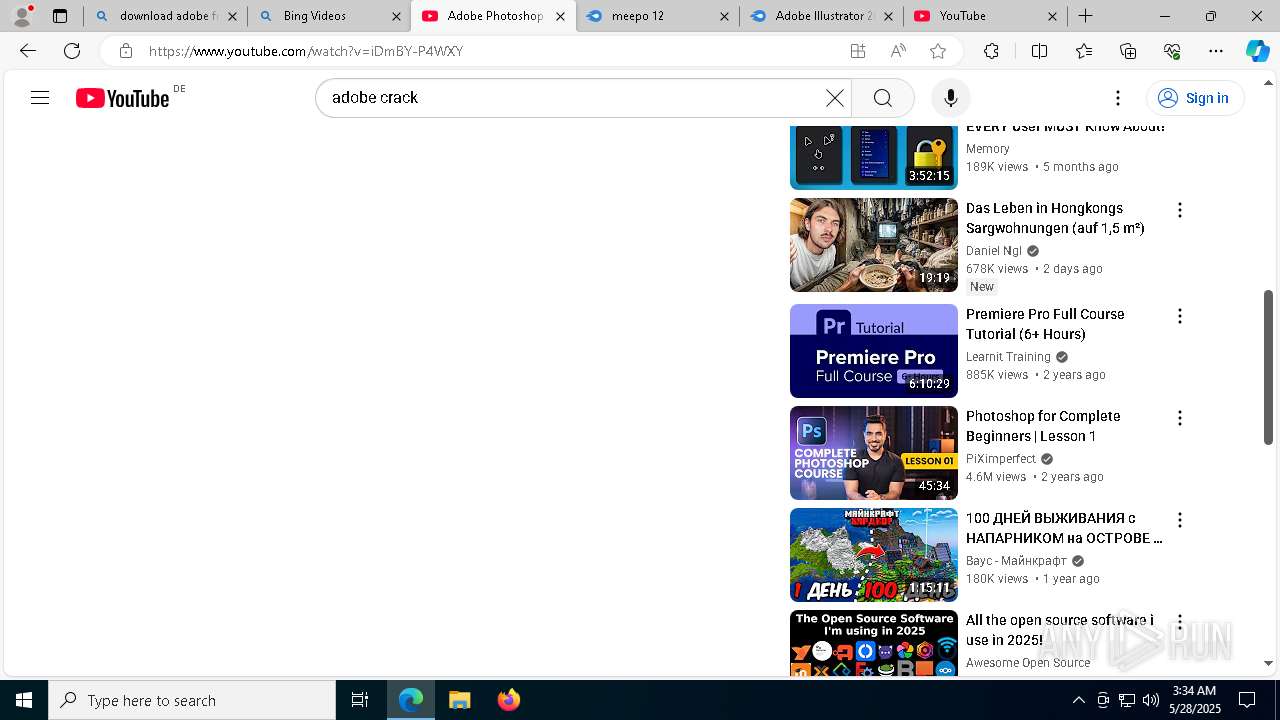Start voice search with microphone
1280x720 pixels.
pos(951,98)
